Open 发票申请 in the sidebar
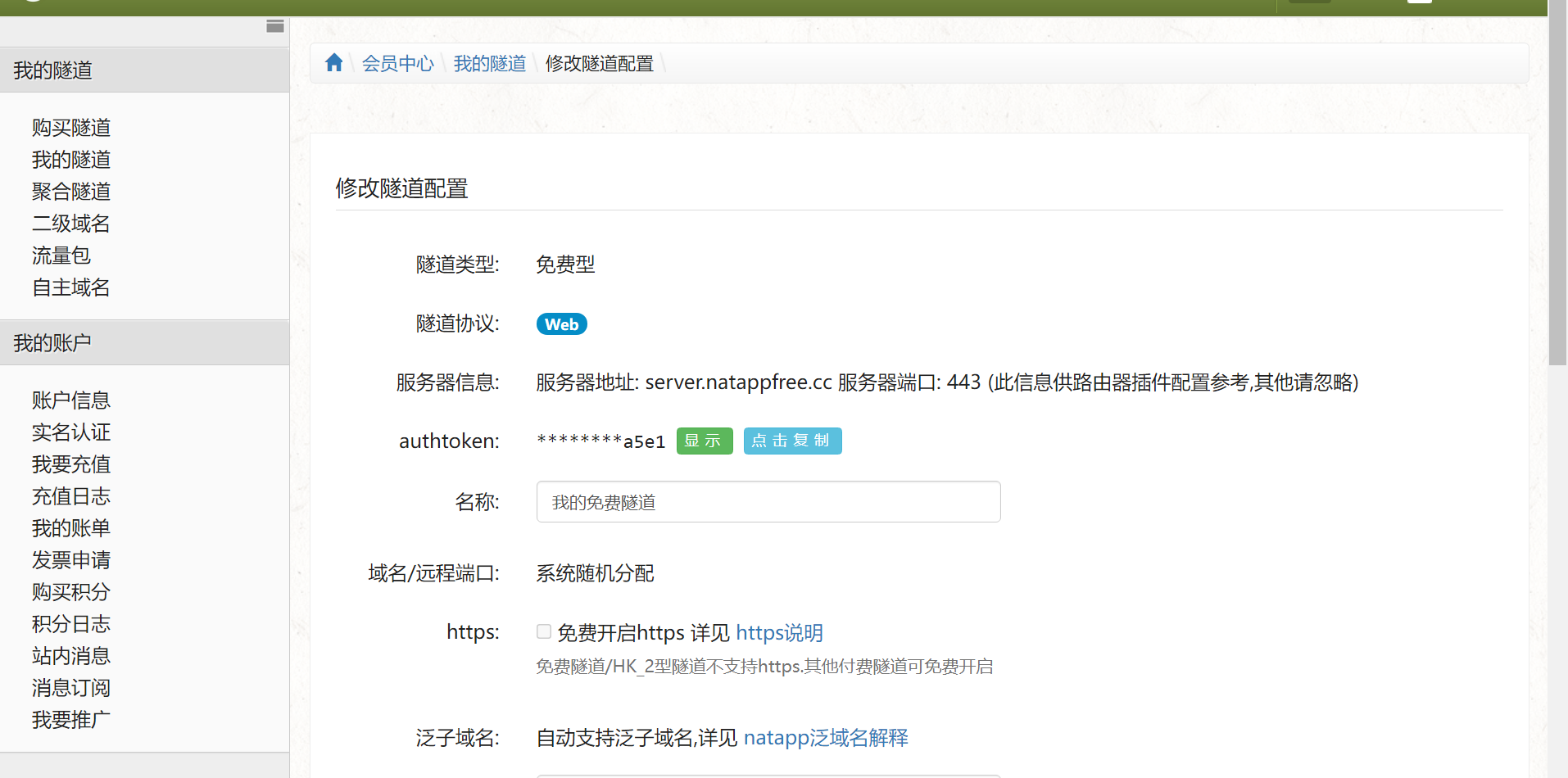The height and width of the screenshot is (778, 1568). (x=71, y=560)
